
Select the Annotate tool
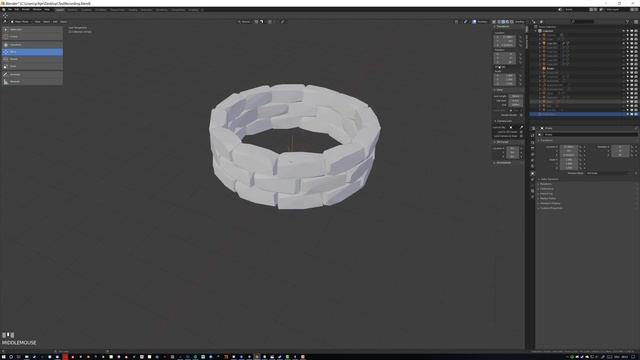point(32,74)
